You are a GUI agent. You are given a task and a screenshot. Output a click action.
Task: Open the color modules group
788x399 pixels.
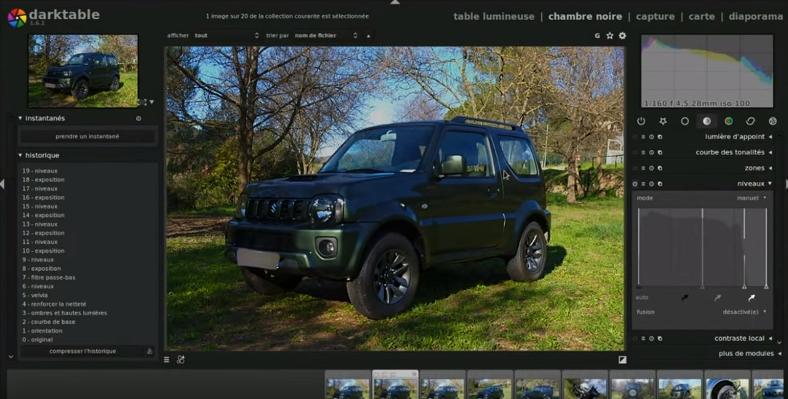tap(729, 121)
